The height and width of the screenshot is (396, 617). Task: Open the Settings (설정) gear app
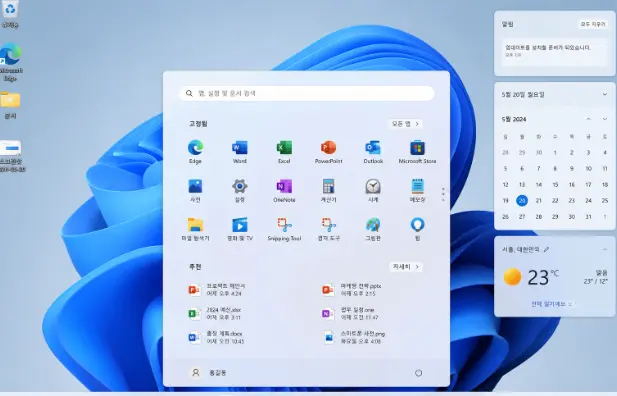point(240,191)
